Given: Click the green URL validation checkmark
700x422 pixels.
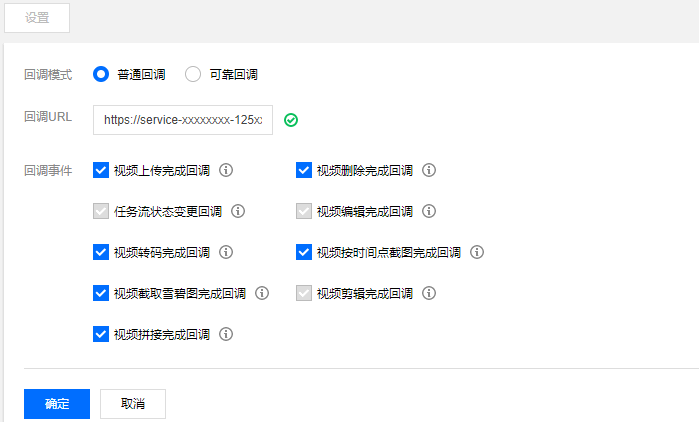Looking at the screenshot, I should tap(291, 120).
